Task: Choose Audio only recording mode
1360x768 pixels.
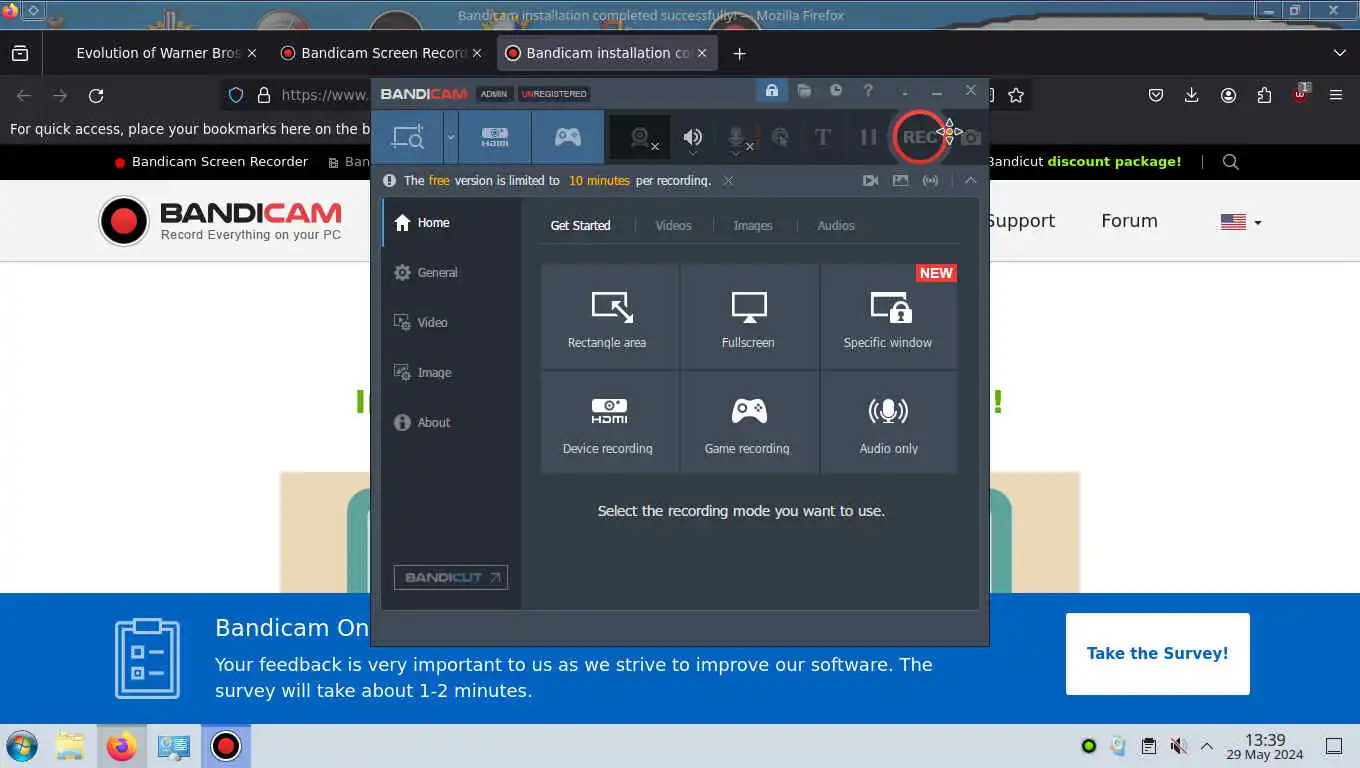Action: 888,422
